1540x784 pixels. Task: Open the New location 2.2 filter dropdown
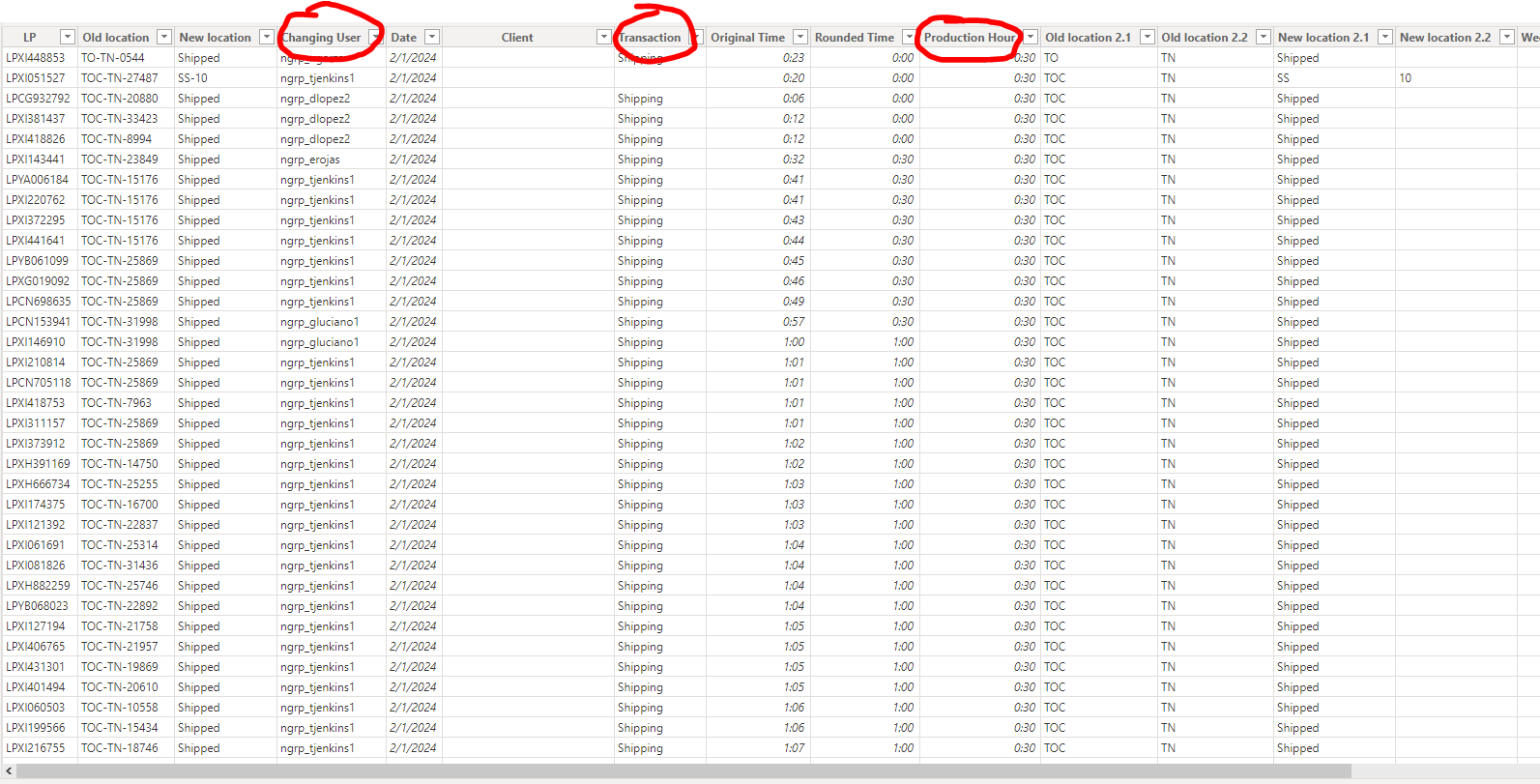click(x=1507, y=37)
